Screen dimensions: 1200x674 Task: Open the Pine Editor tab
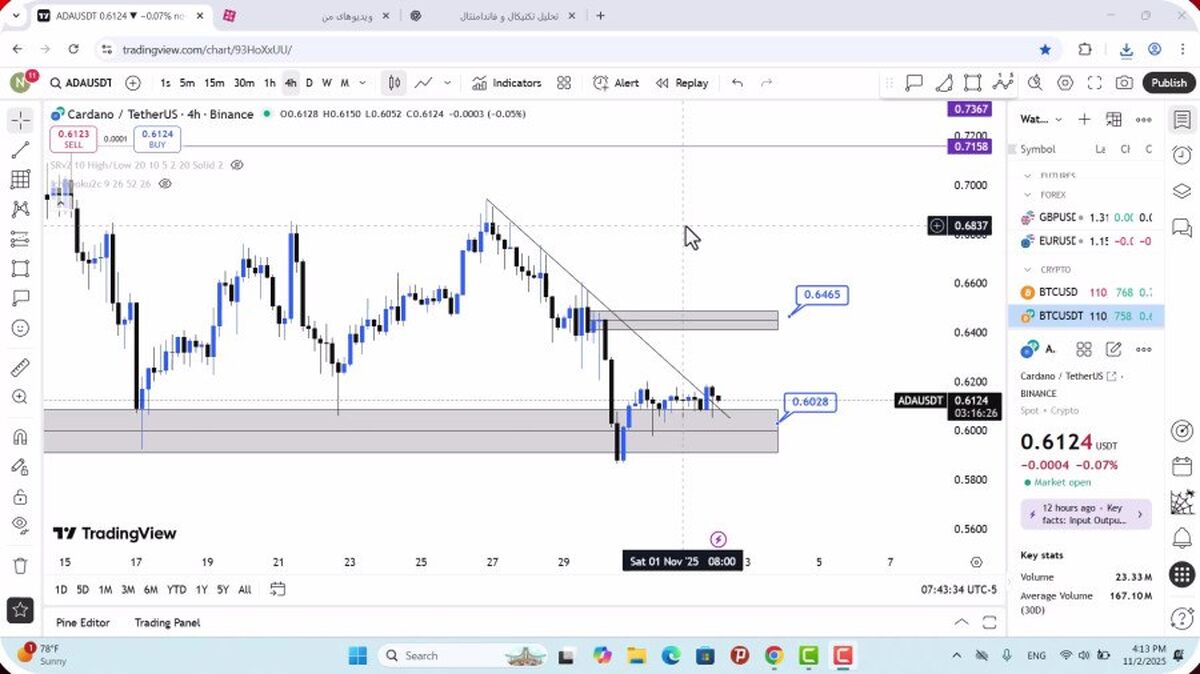pos(83,622)
